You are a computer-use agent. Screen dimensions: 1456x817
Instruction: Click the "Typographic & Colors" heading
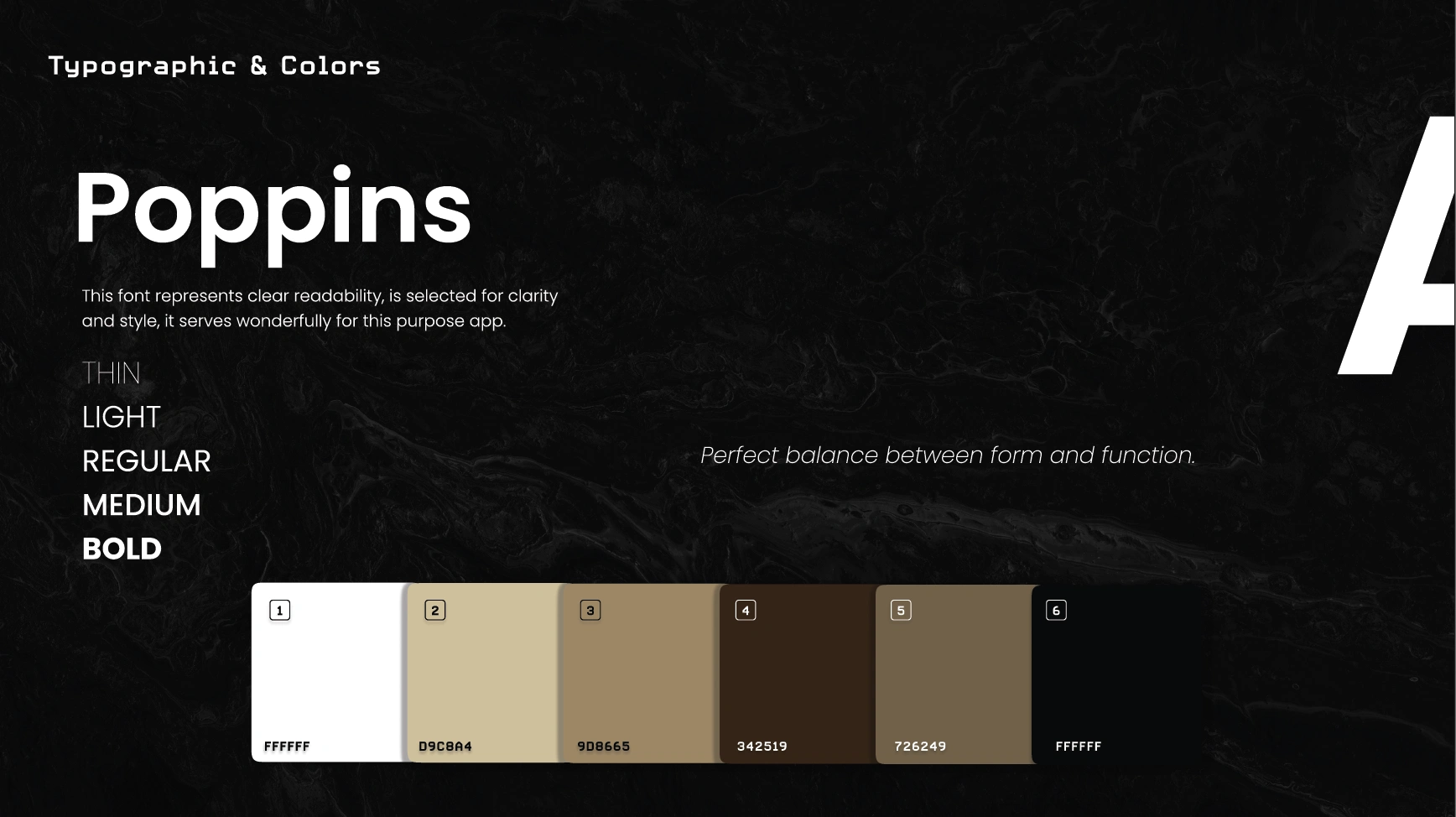pos(215,66)
